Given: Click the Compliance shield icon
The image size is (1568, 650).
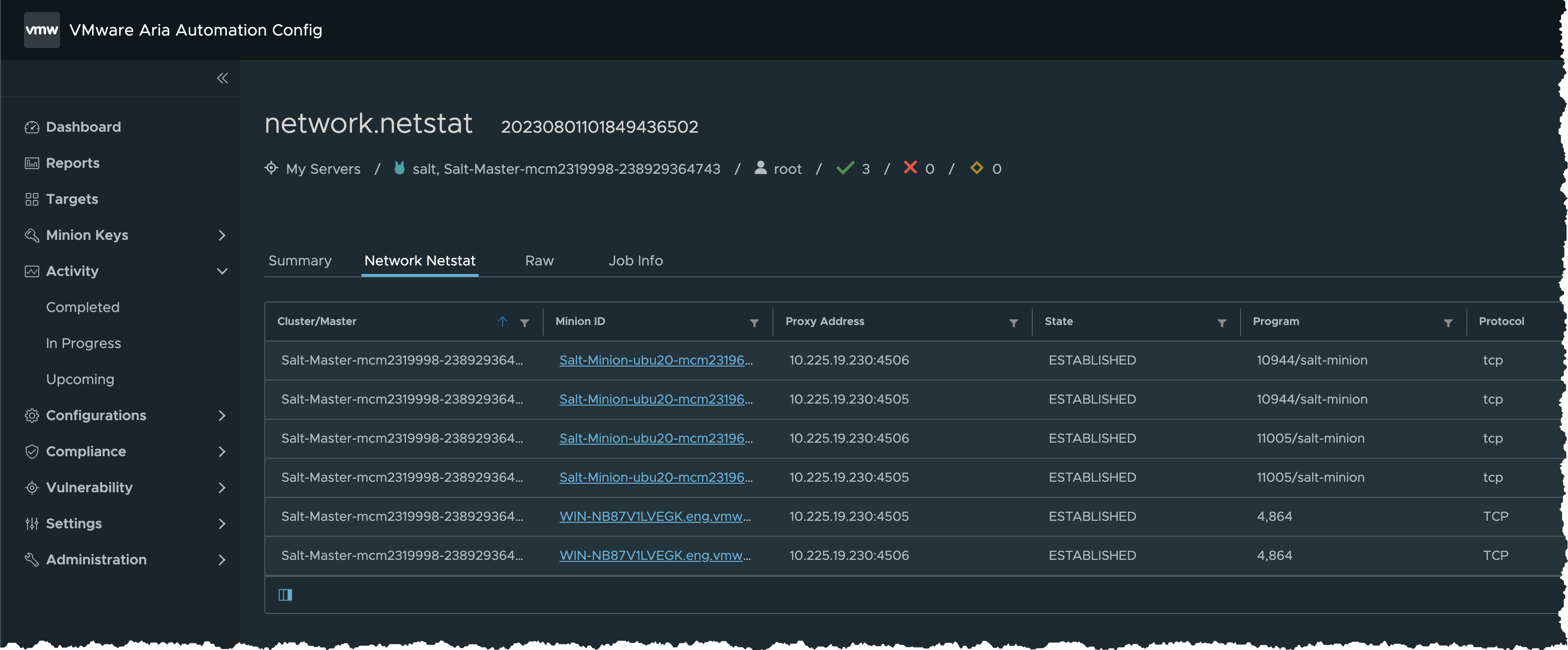Looking at the screenshot, I should [32, 451].
